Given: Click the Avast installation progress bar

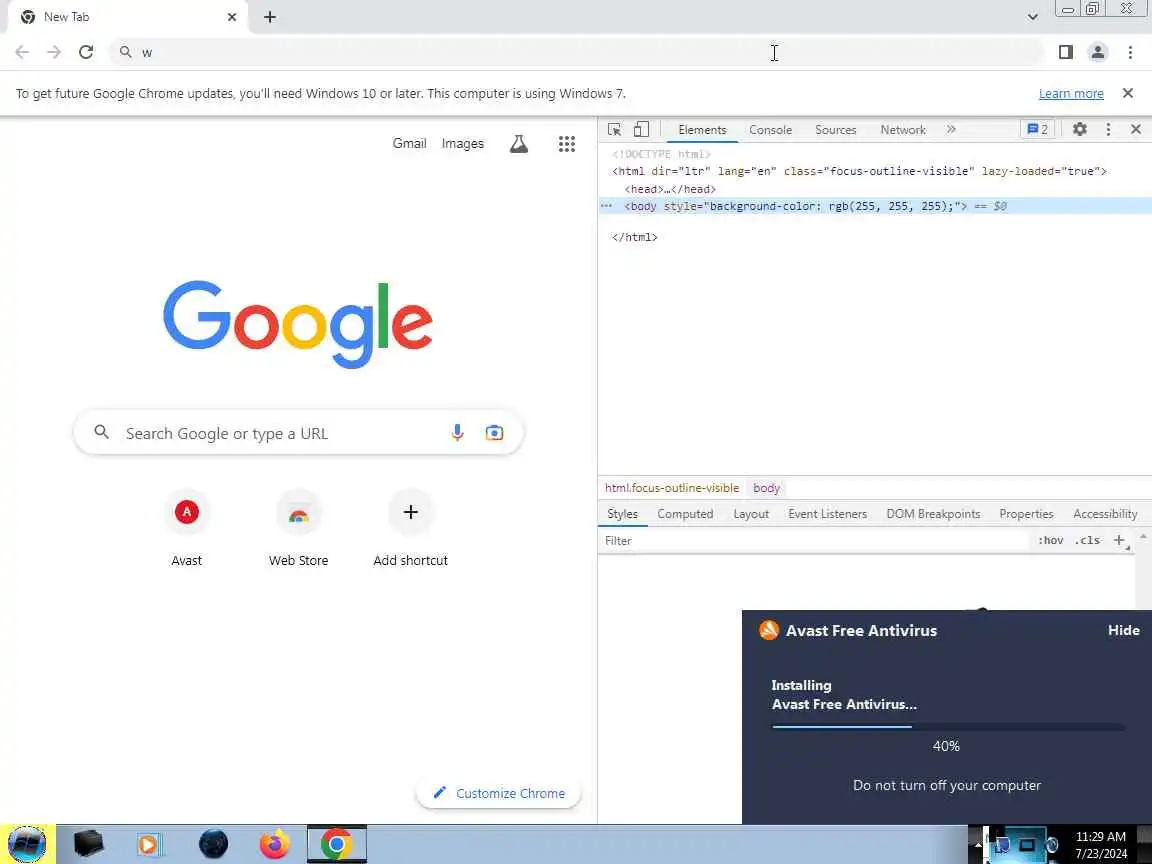Looking at the screenshot, I should point(947,727).
